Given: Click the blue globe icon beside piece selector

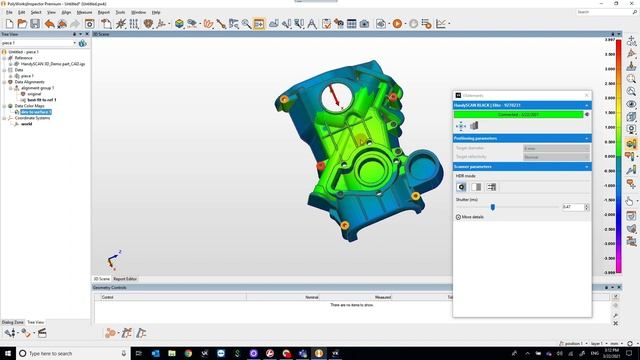Looking at the screenshot, I should (x=82, y=43).
